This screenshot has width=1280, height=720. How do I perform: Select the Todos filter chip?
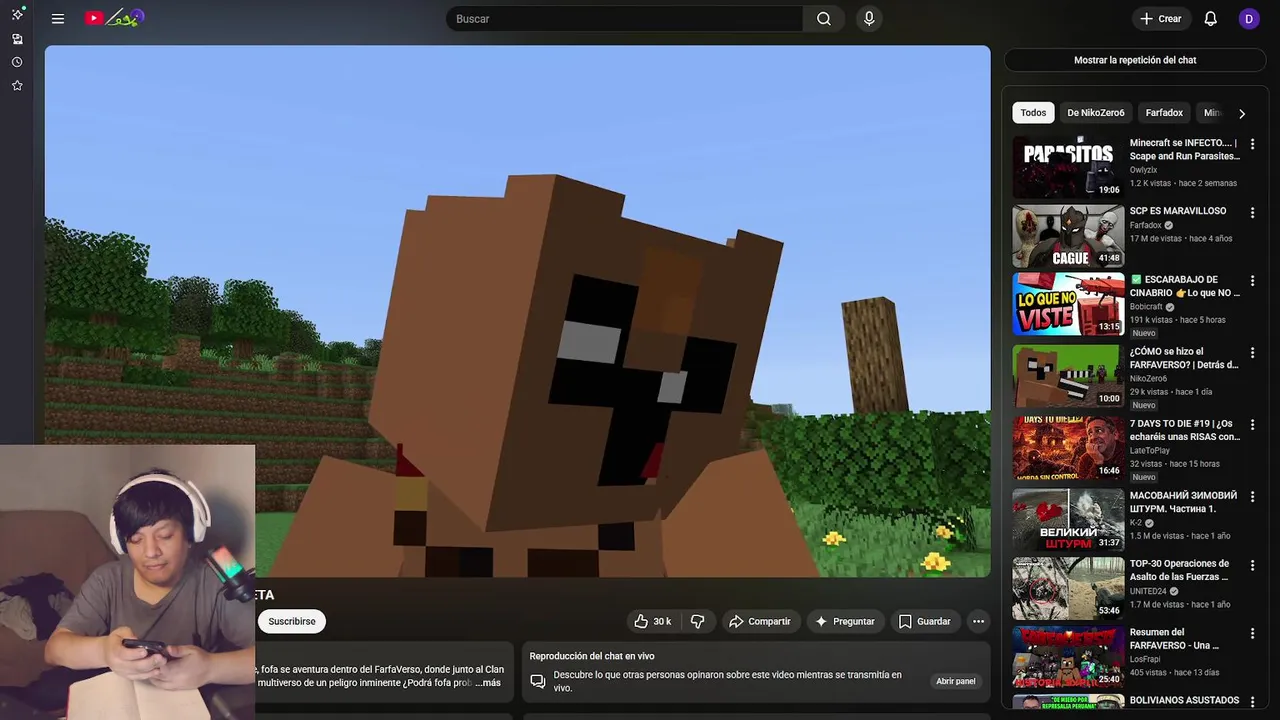point(1033,113)
